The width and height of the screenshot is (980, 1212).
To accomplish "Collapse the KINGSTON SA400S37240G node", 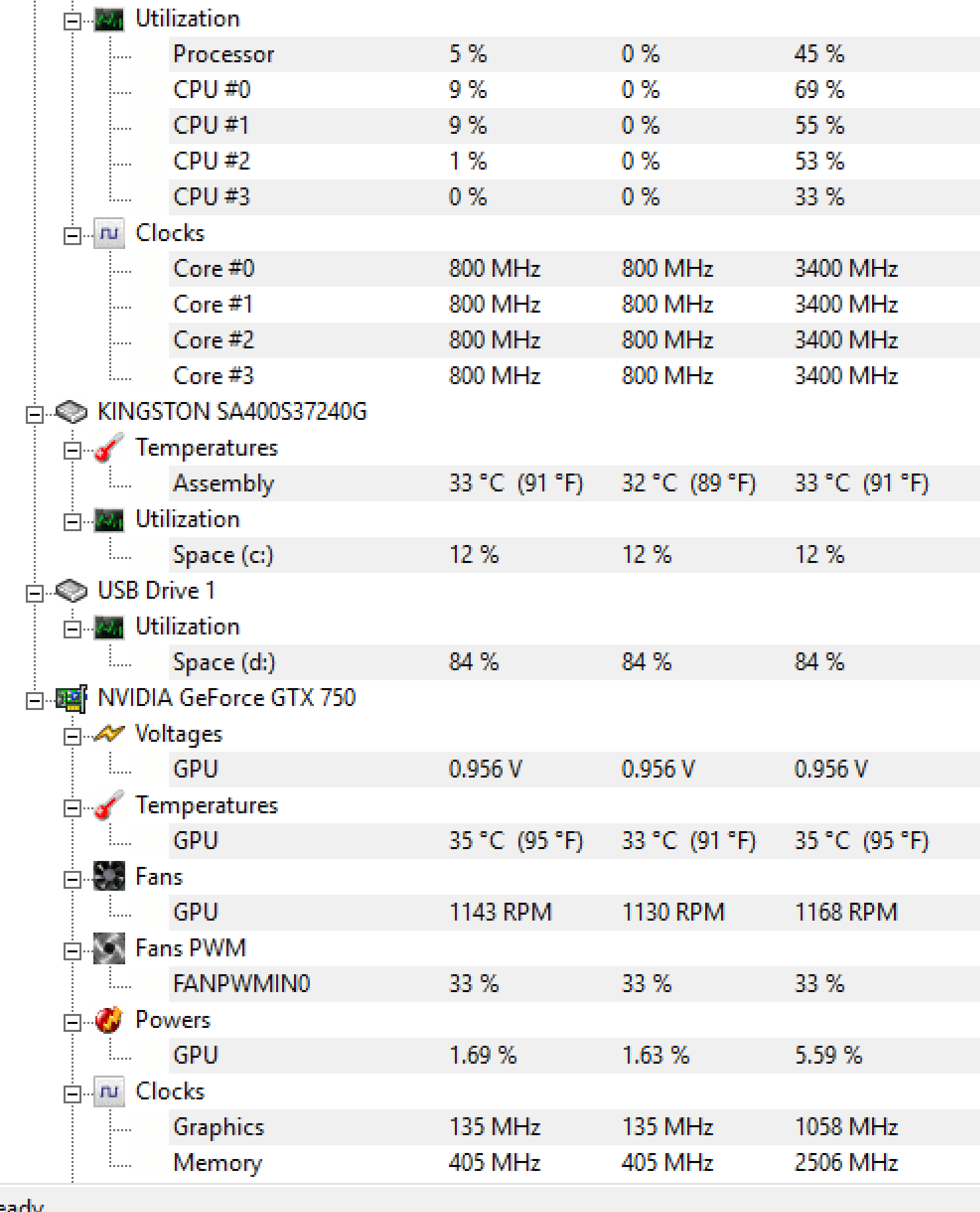I will [x=34, y=415].
